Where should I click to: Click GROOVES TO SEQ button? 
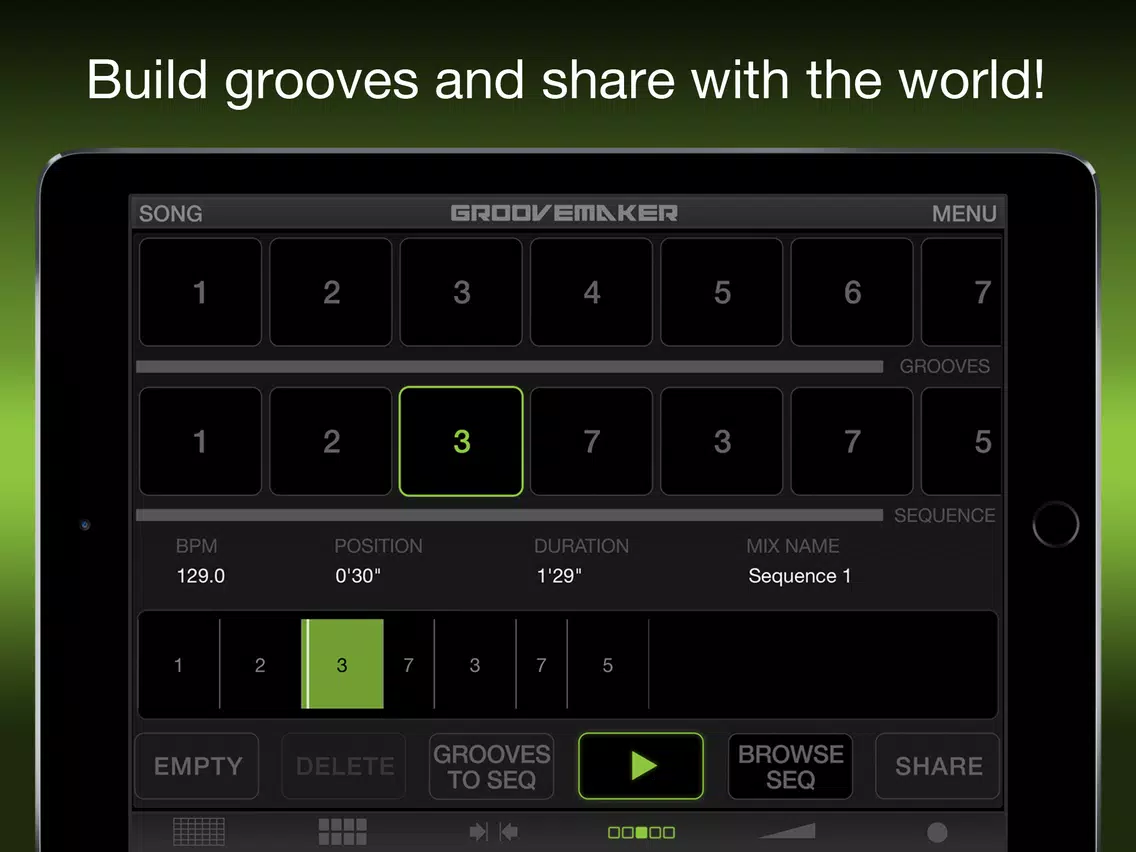(492, 766)
